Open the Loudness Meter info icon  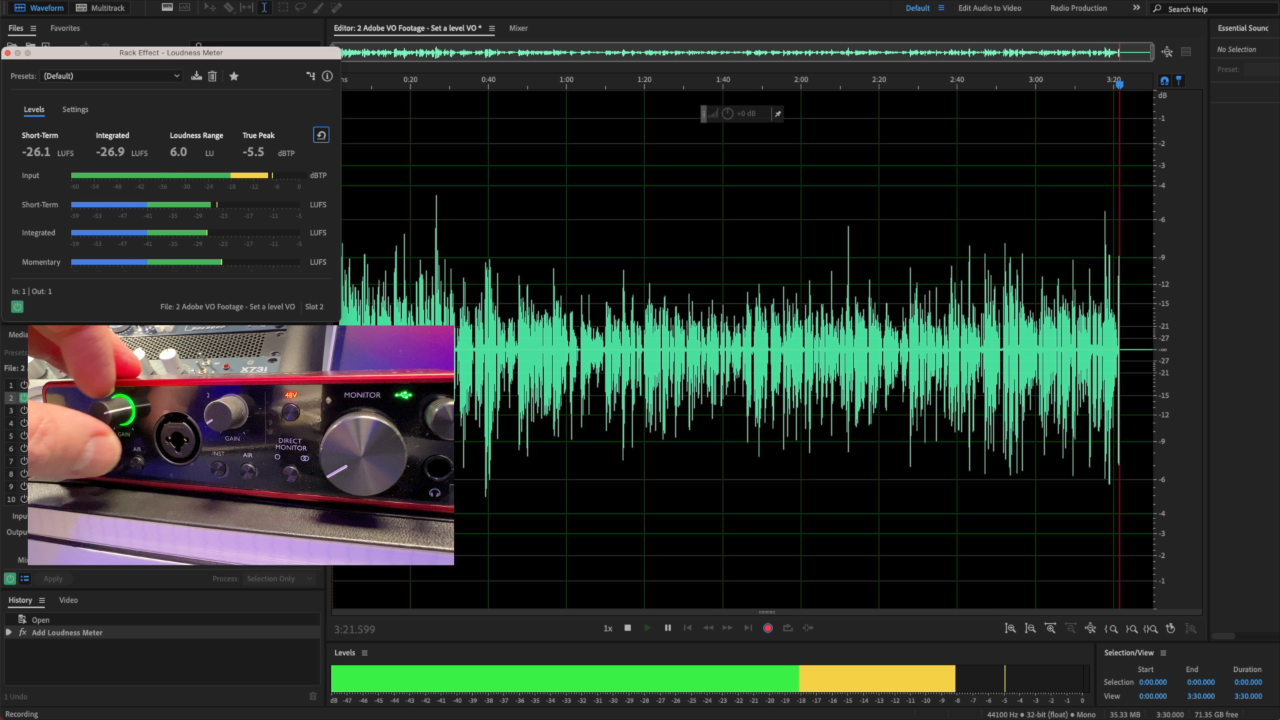coord(327,76)
